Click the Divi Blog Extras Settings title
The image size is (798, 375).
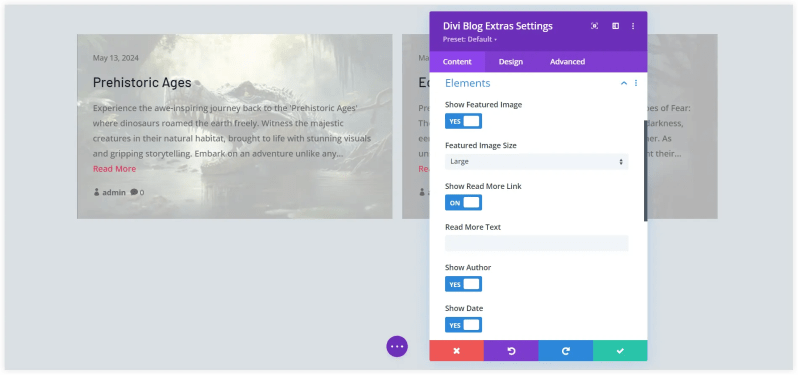click(x=498, y=26)
